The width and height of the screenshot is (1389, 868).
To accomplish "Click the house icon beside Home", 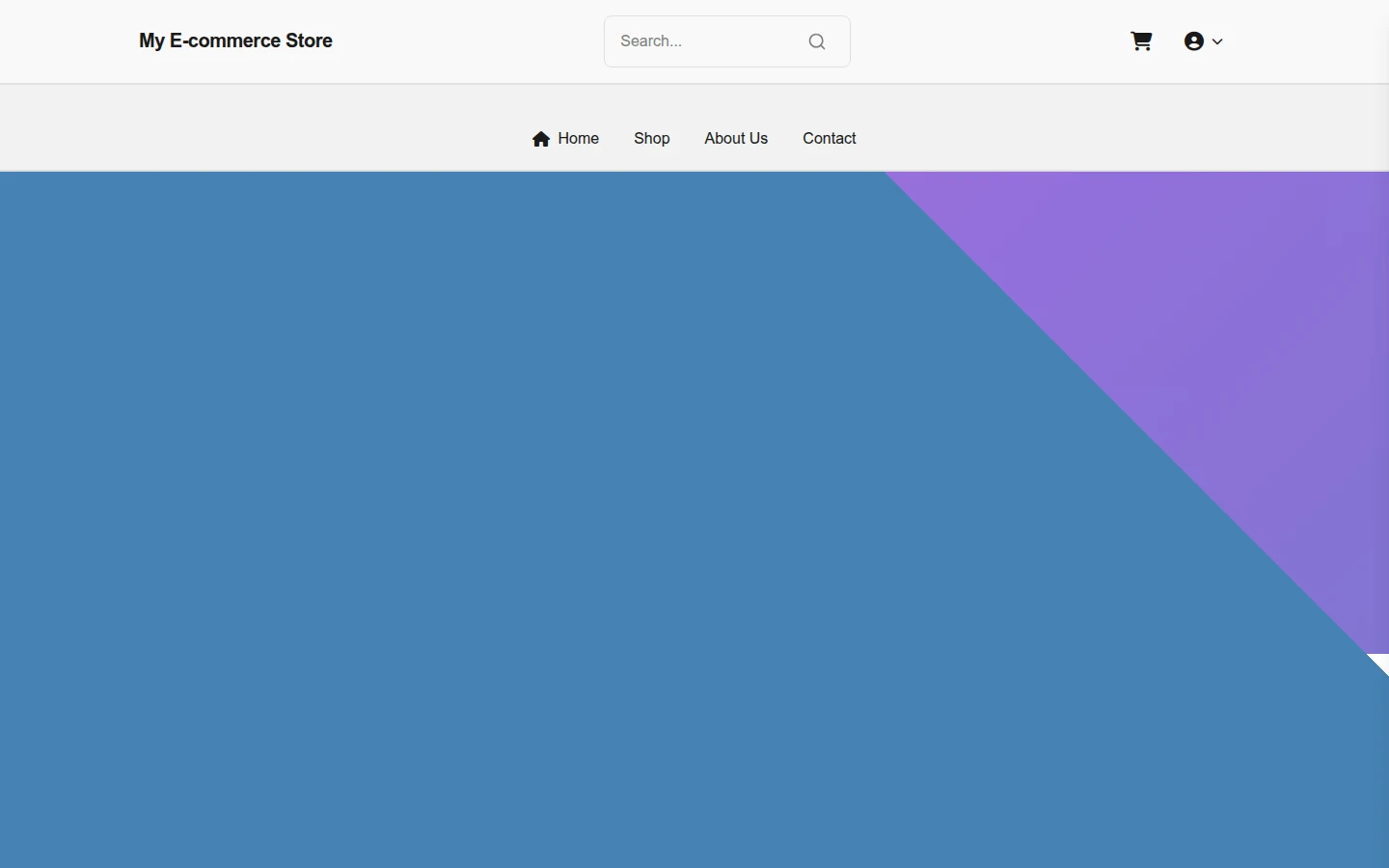I will (x=541, y=139).
